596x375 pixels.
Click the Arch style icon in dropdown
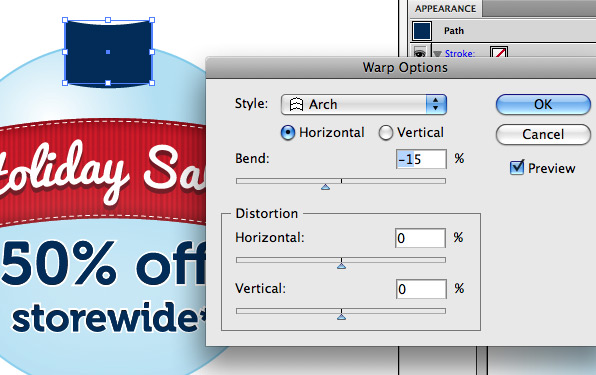coord(296,104)
